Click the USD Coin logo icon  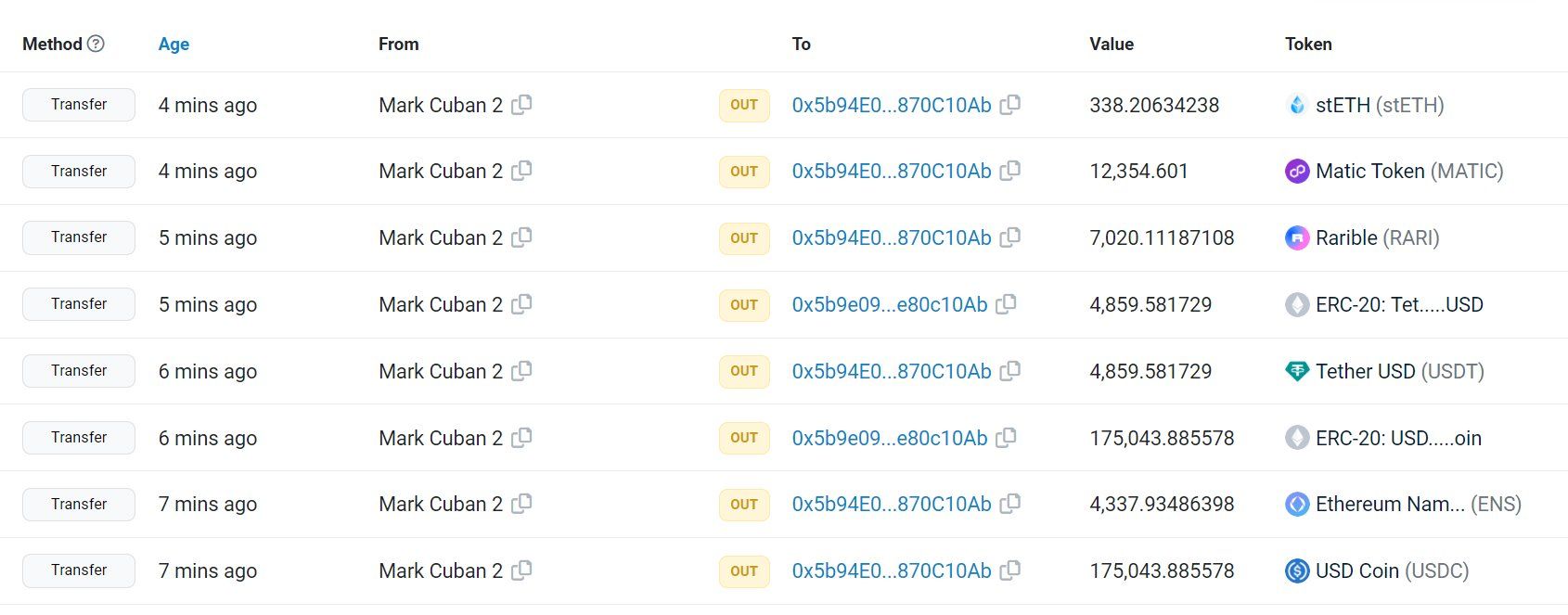coord(1297,570)
